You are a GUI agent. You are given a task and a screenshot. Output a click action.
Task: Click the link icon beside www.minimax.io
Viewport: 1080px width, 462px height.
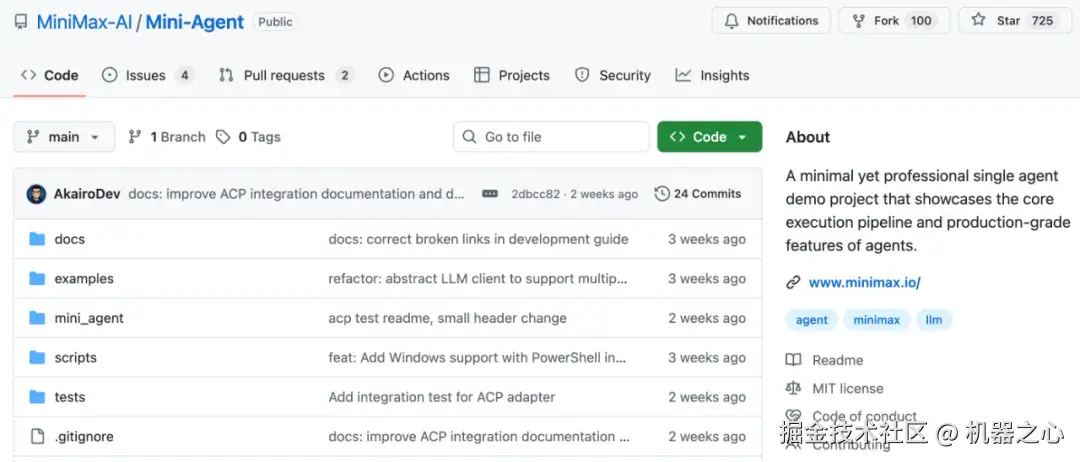793,282
